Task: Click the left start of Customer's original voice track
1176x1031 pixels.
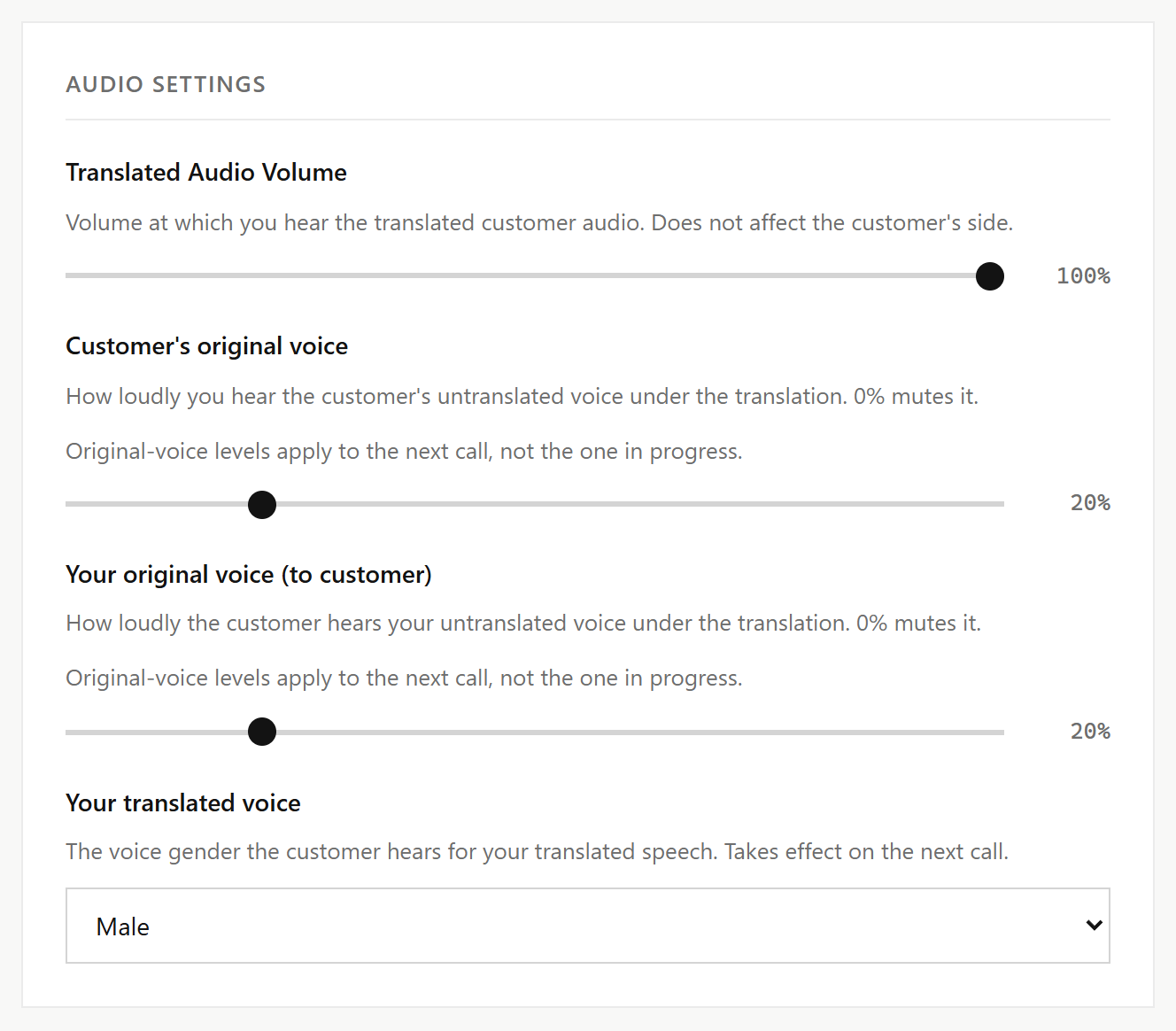Action: pos(71,504)
